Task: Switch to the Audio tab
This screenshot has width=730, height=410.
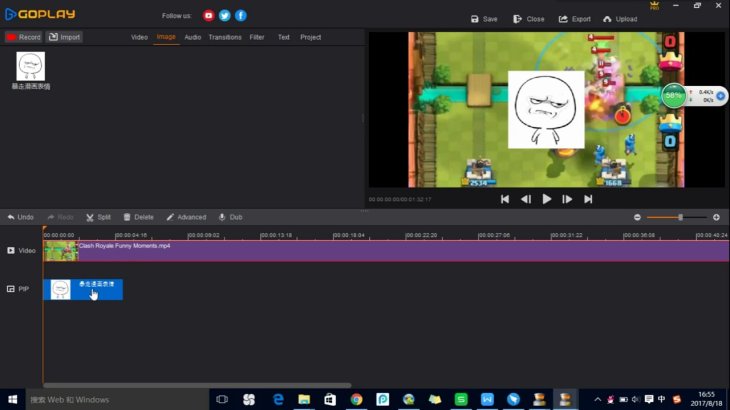Action: [x=193, y=37]
